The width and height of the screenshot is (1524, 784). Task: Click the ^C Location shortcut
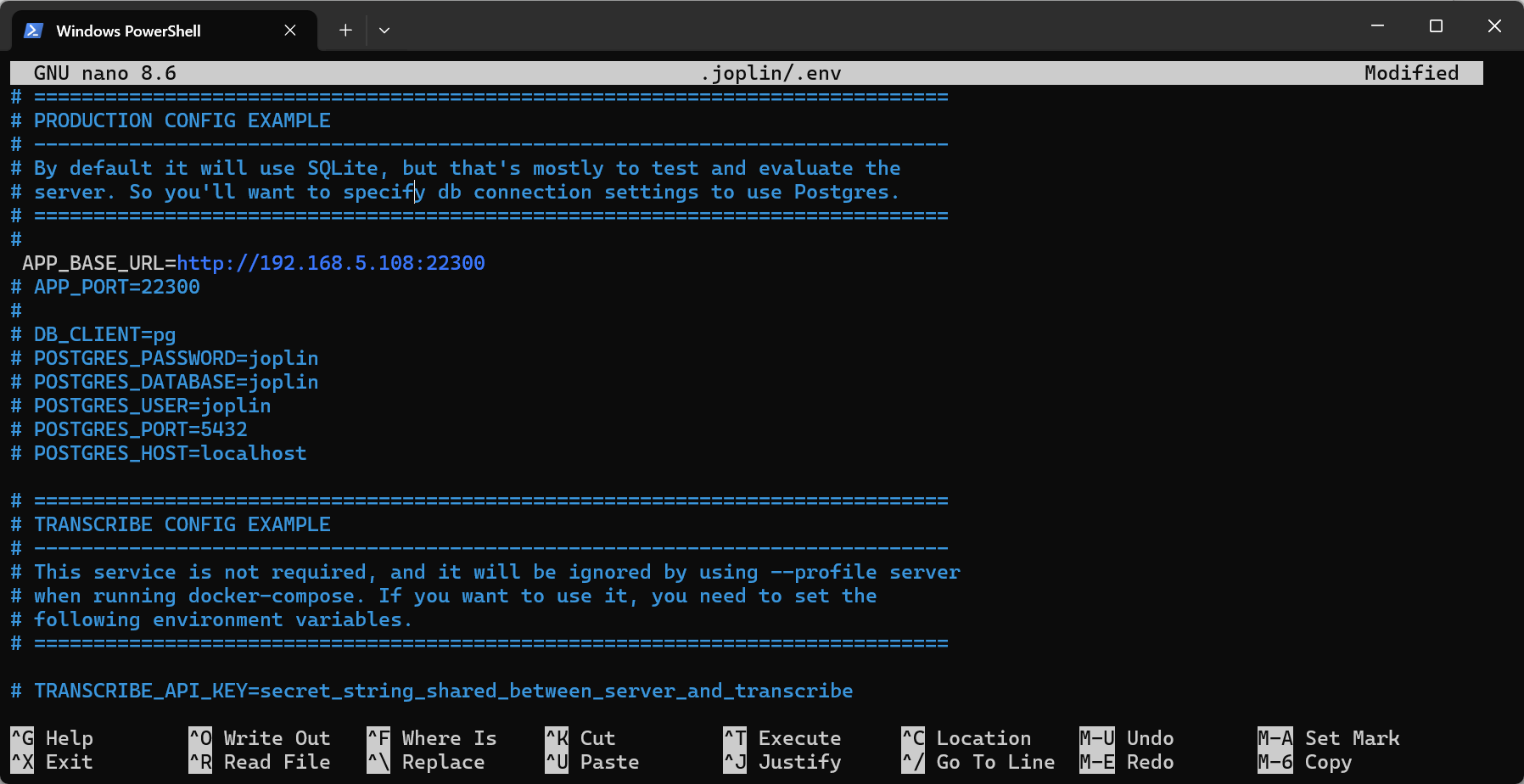[x=967, y=738]
